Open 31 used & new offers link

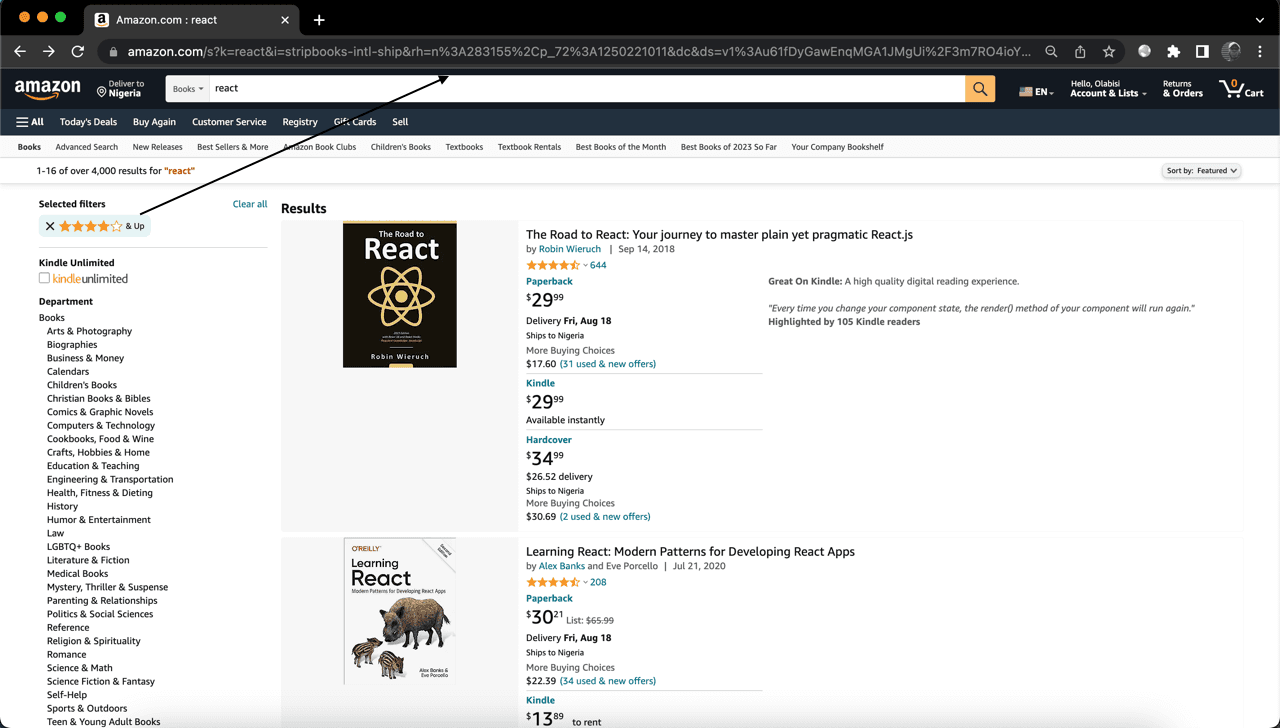point(608,364)
